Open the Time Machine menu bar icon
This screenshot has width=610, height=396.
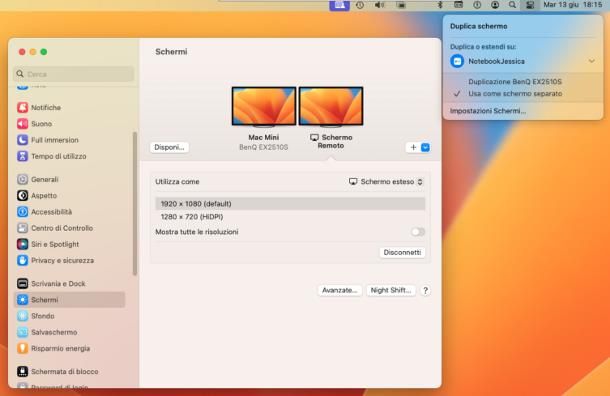tap(360, 5)
